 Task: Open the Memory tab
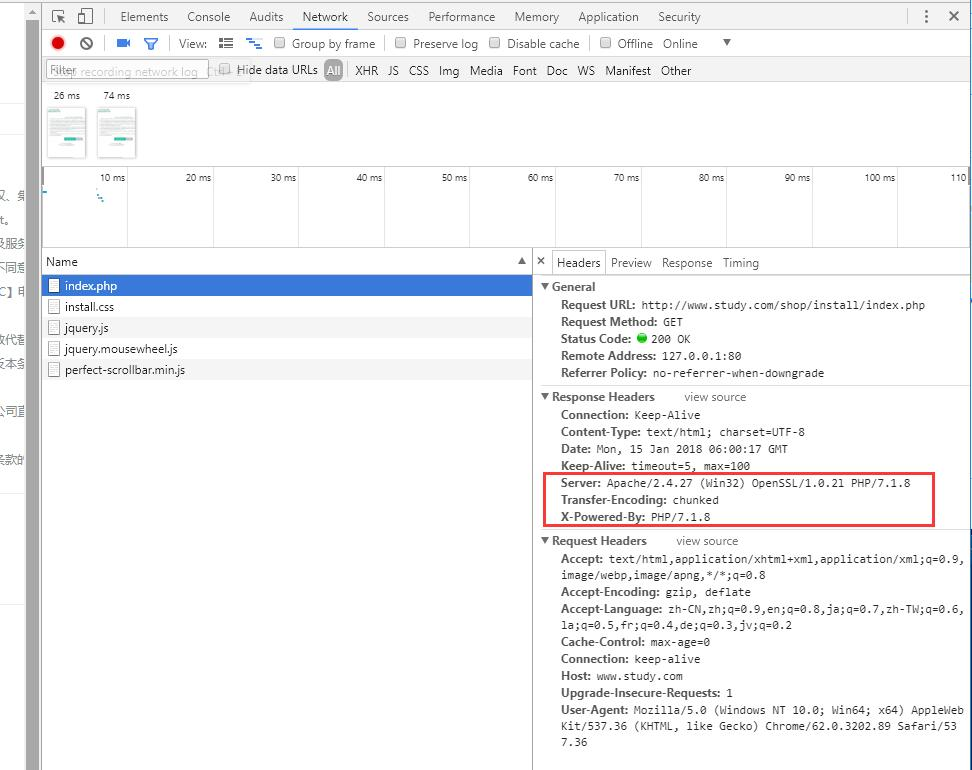tap(536, 17)
